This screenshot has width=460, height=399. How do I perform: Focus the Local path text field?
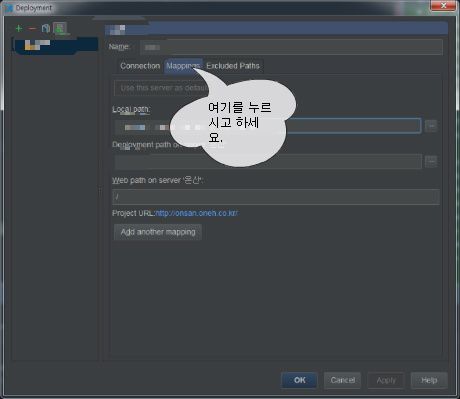pos(268,126)
